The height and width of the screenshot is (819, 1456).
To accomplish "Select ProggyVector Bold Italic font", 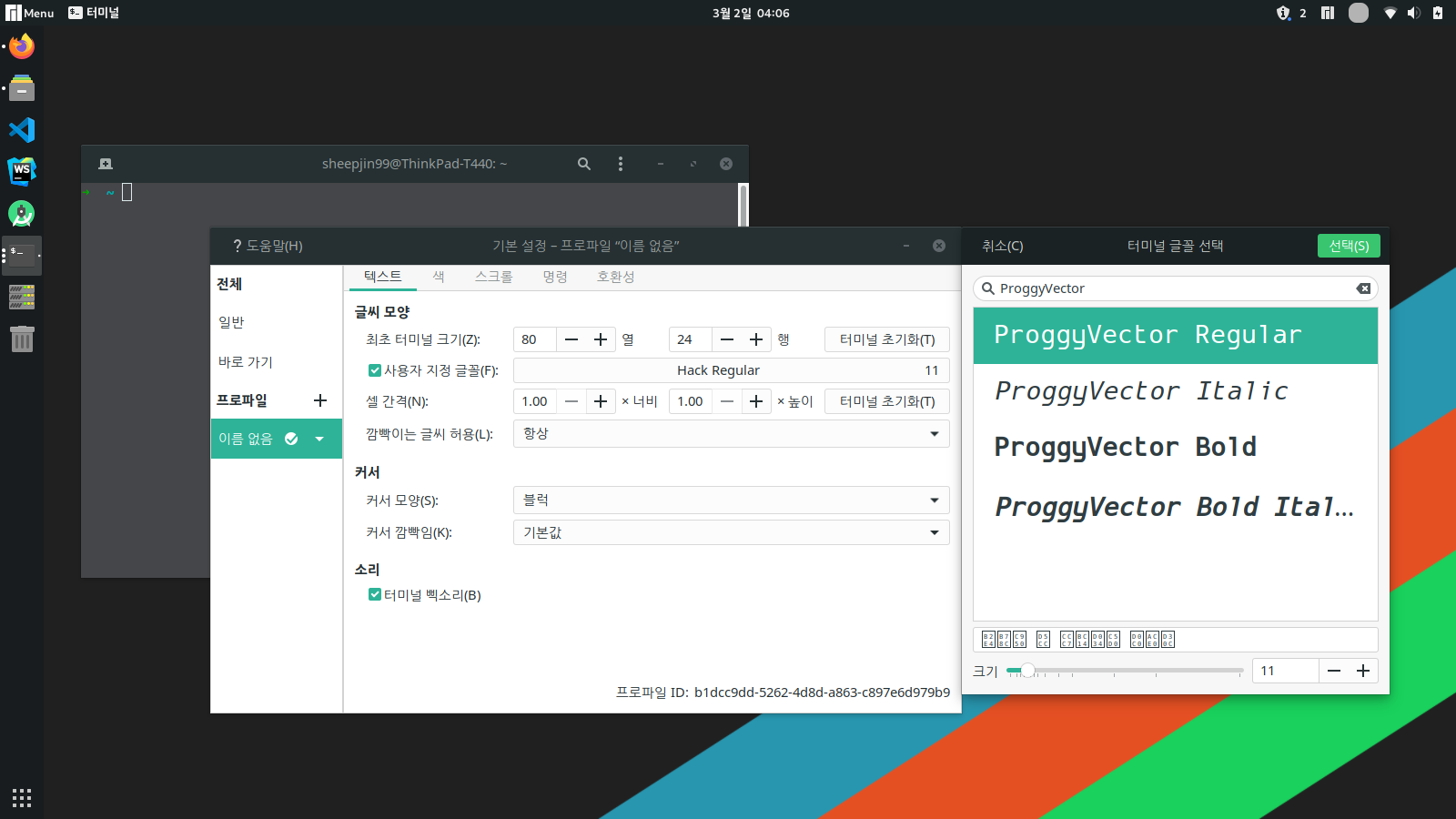I will click(1176, 507).
